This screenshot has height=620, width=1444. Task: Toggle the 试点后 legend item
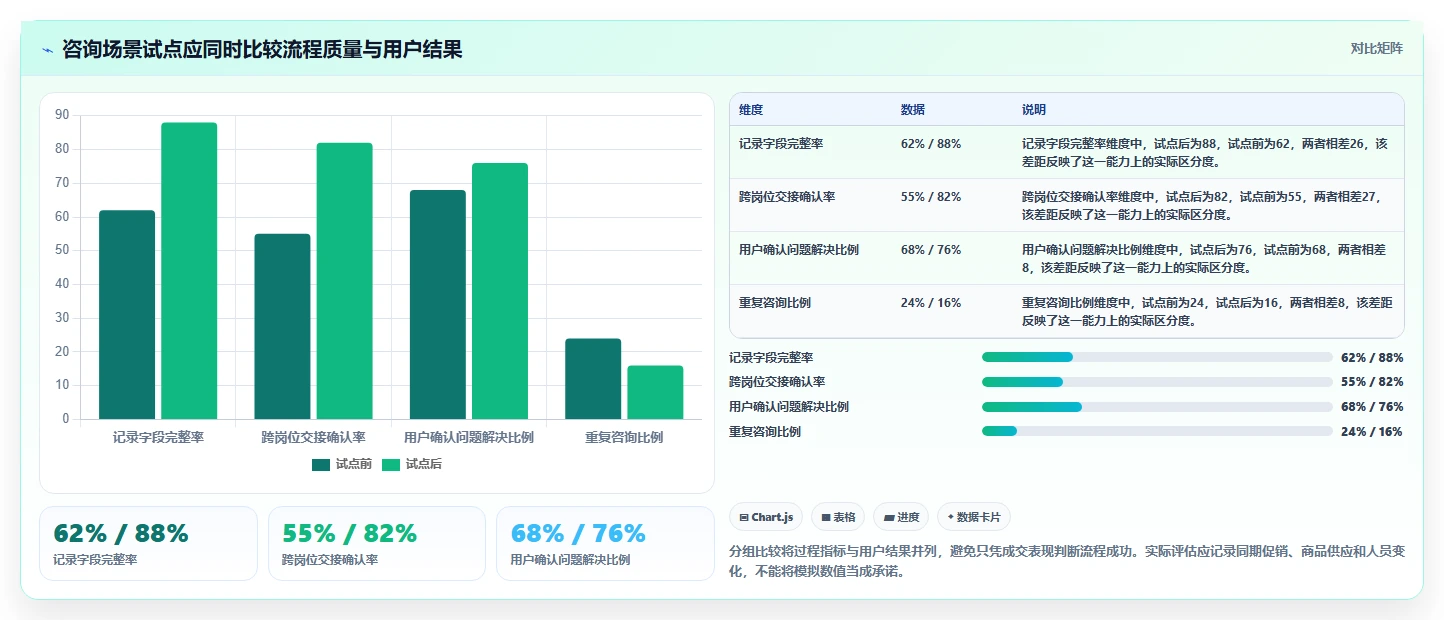412,464
